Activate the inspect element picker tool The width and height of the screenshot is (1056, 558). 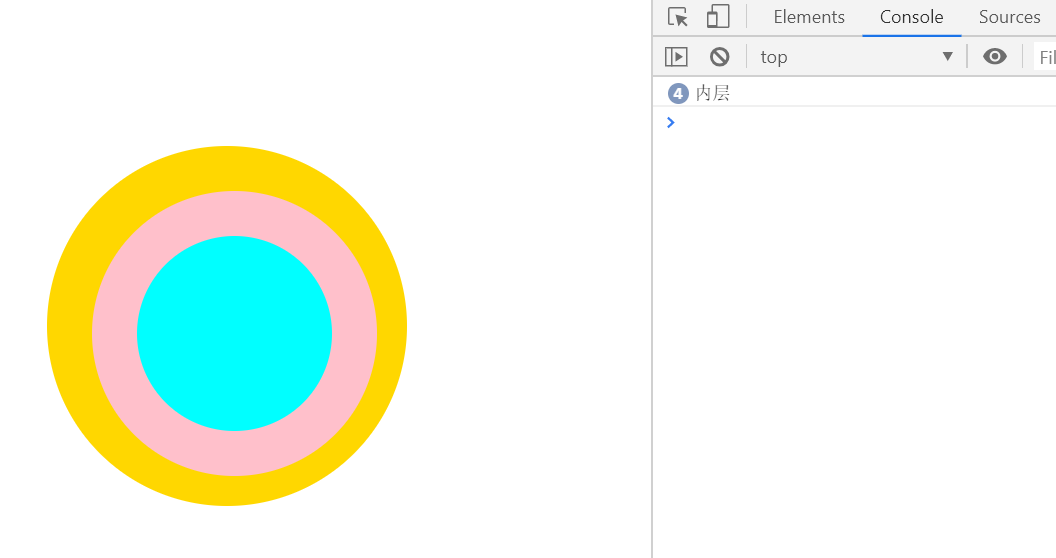(x=678, y=17)
